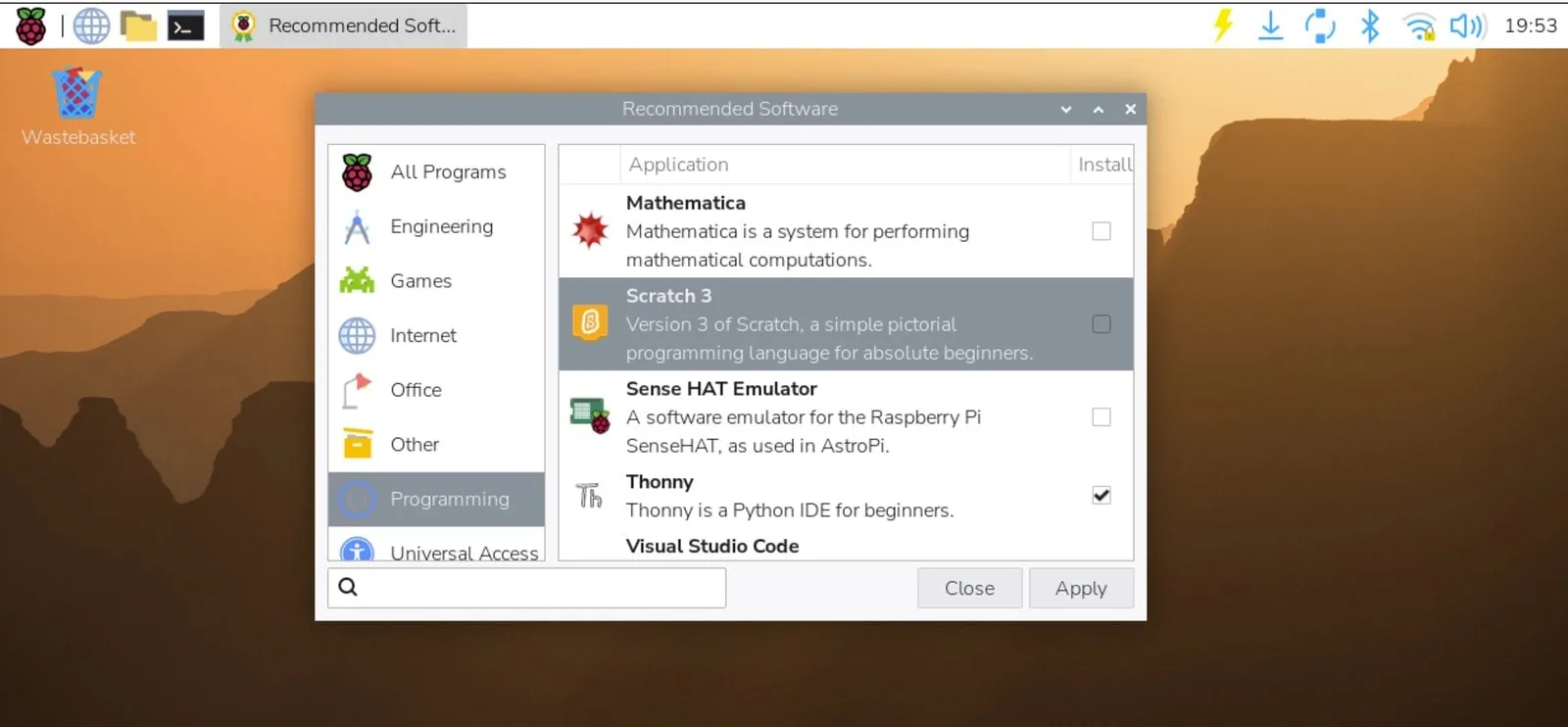
Task: Select the Visual Studio Code entry
Action: coord(845,547)
